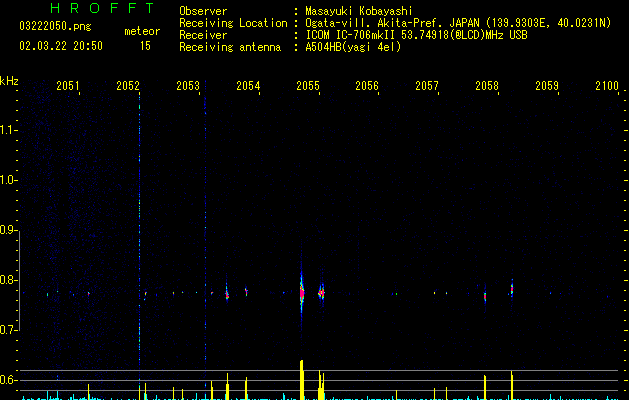Click the strongest meteor echo near 2055
Image resolution: width=629 pixels, height=400 pixels.
click(302, 292)
